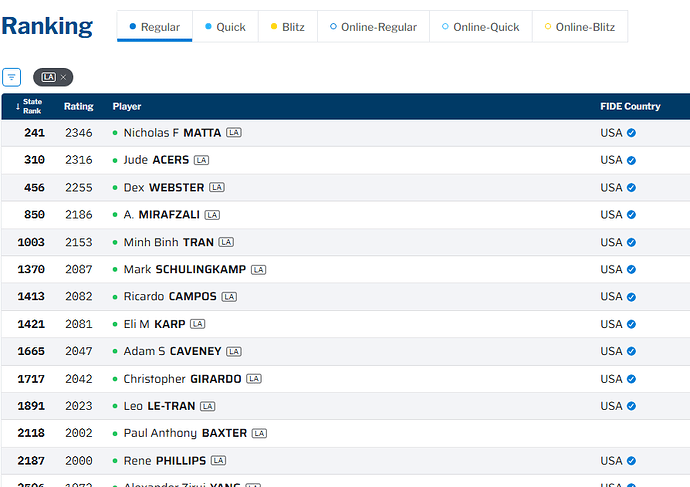Click verified checkmark in WEBSTER row
690x487 pixels.
click(631, 188)
